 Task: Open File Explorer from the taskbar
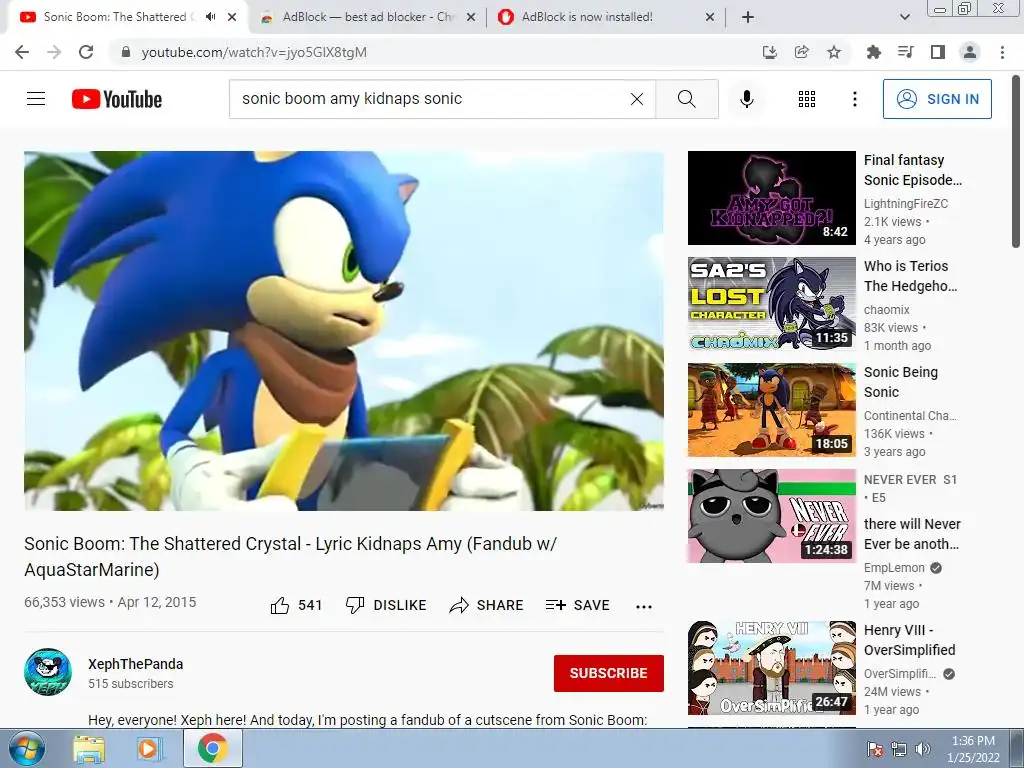(x=88, y=749)
